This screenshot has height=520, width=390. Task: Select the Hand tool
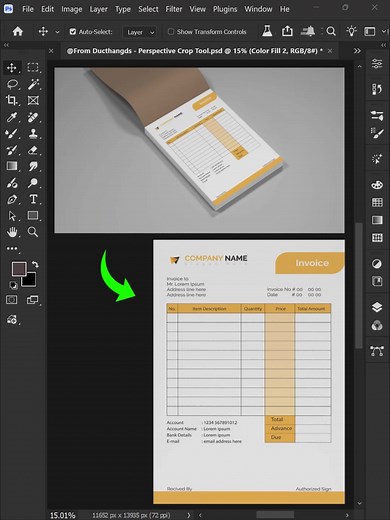click(12, 232)
